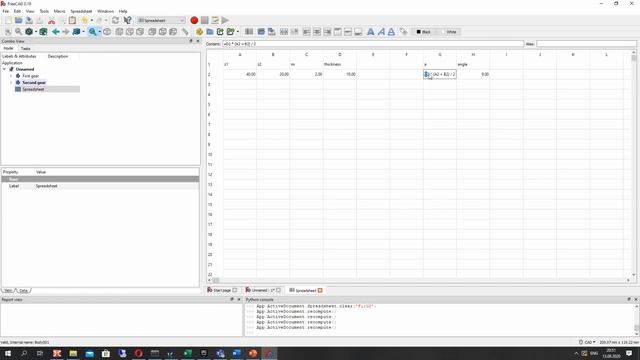Click the Execute macro play icon
The image size is (640, 360).
225,20
